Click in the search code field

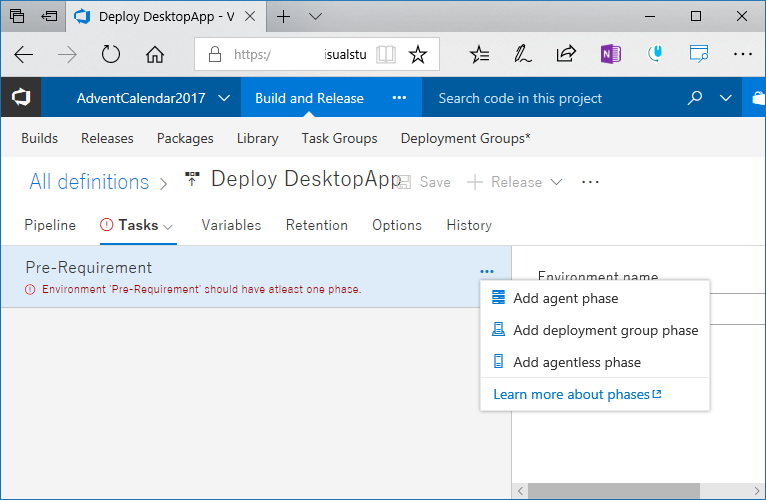(x=550, y=98)
